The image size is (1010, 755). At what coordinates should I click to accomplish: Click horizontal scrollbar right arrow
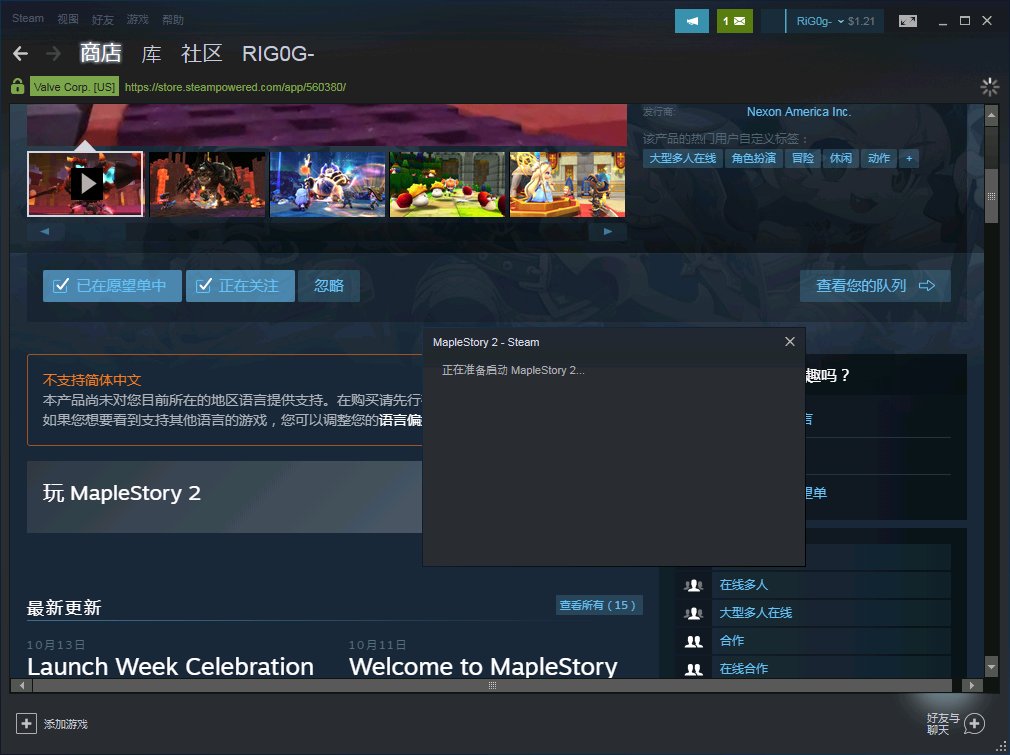pyautogui.click(x=972, y=685)
